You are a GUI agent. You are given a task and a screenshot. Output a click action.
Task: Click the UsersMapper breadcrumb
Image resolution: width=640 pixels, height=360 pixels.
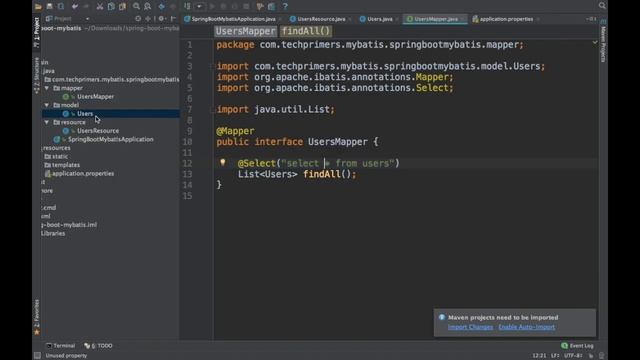(245, 31)
